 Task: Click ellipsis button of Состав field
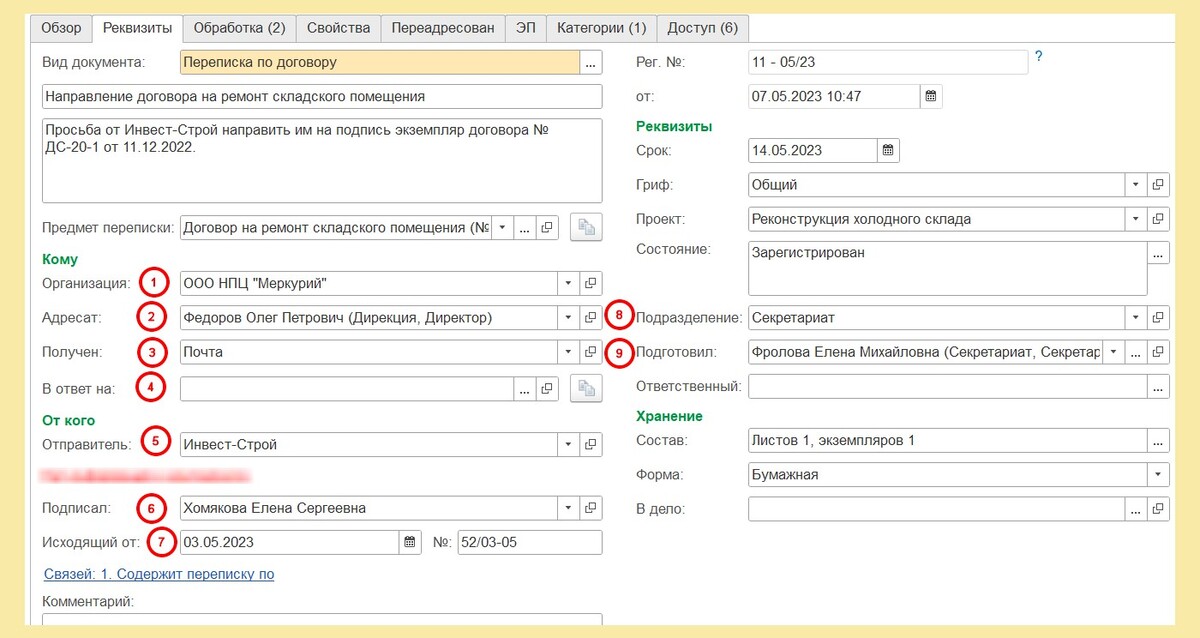point(1158,440)
